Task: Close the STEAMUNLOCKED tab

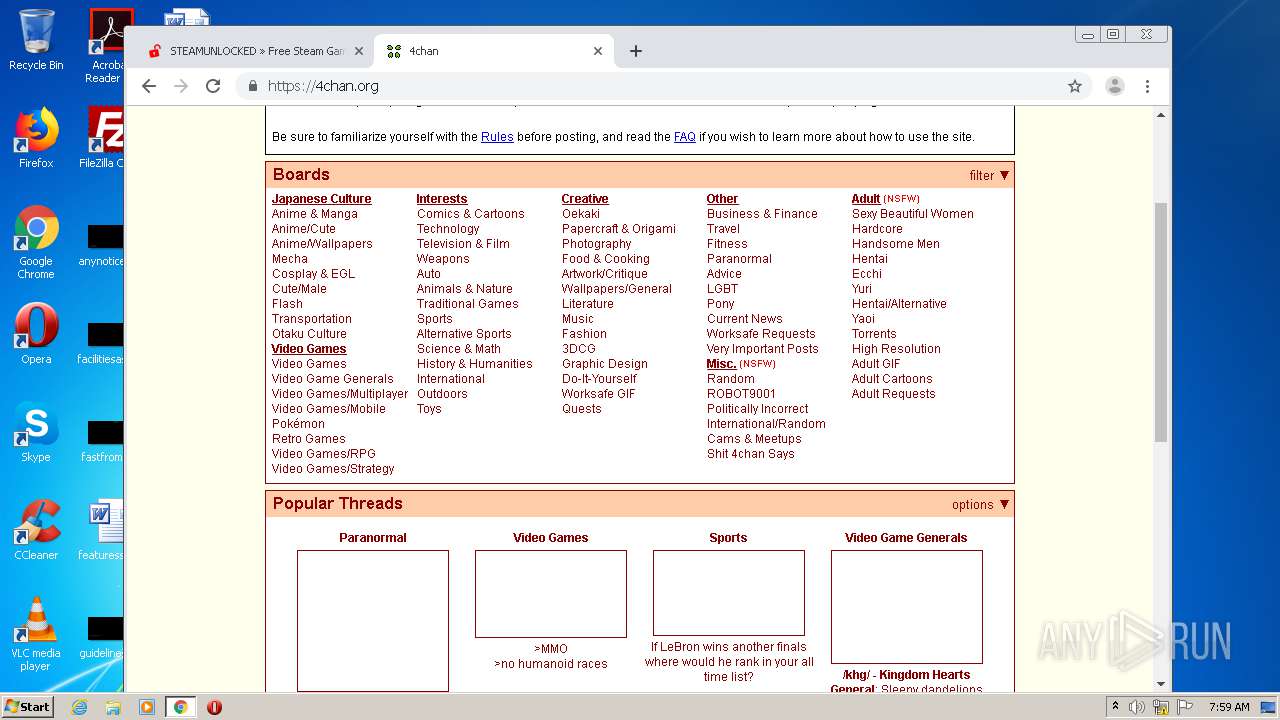Action: [359, 51]
